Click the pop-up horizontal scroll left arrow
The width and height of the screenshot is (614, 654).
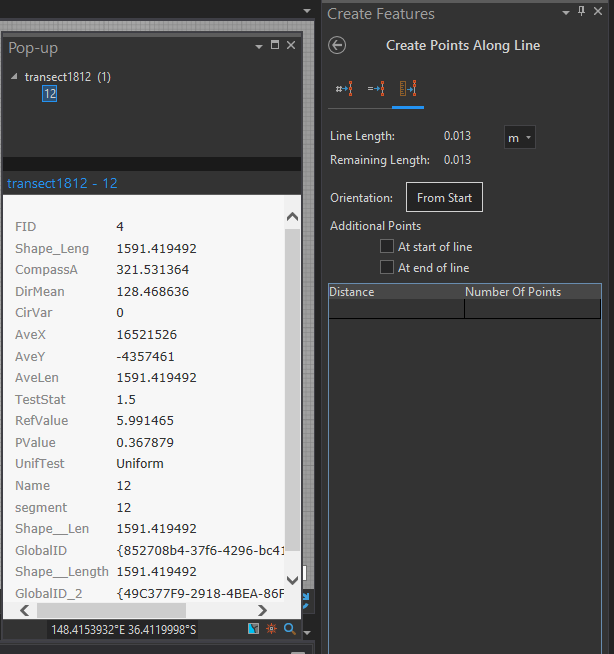click(x=25, y=610)
